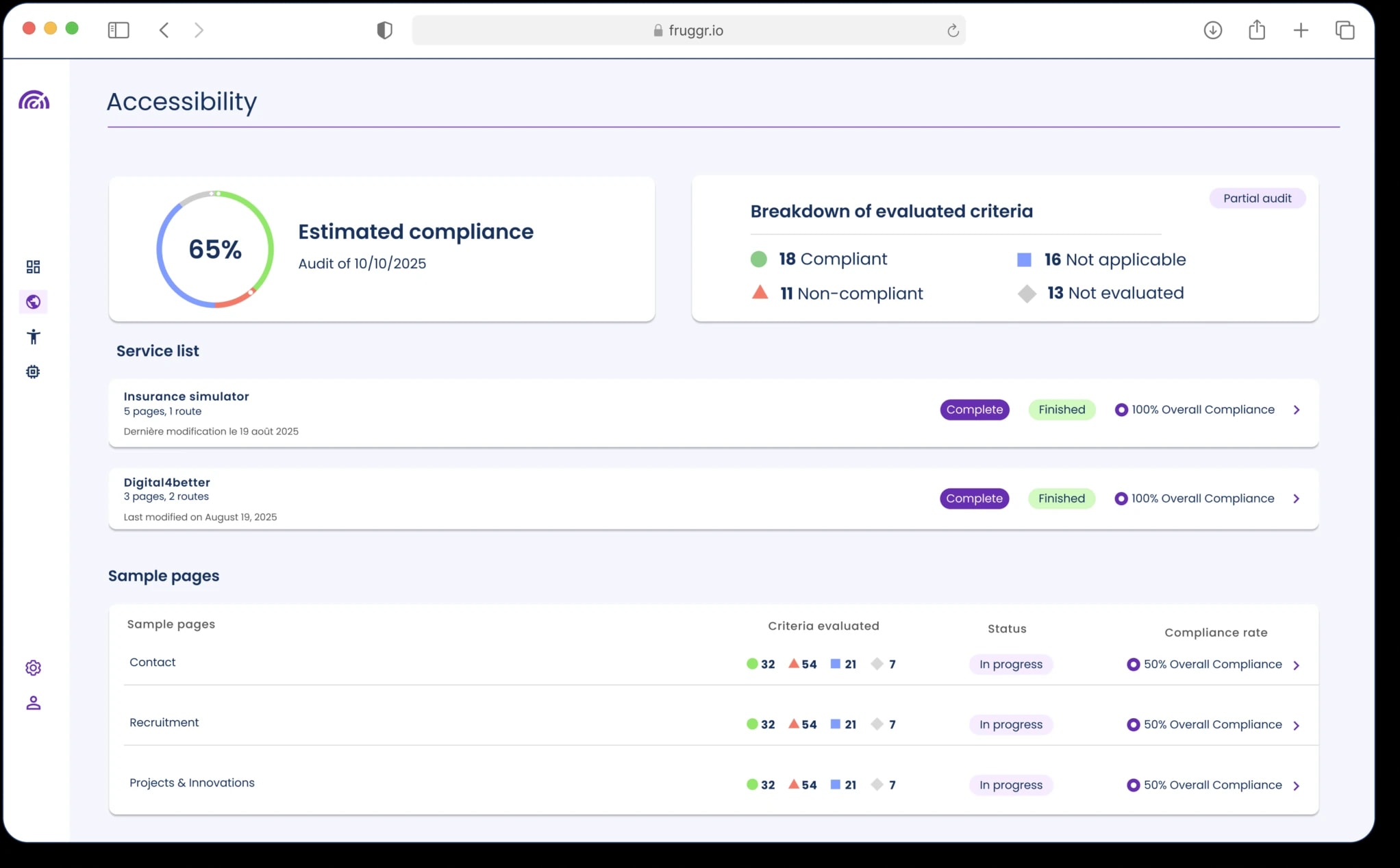Viewport: 1400px width, 868px height.
Task: Click the Compliance rate column header
Action: click(1216, 633)
